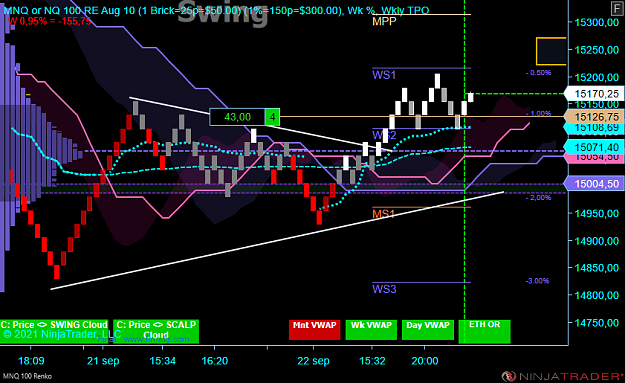Click the MPP pivot level label
This screenshot has height=383, width=625.
coord(384,22)
